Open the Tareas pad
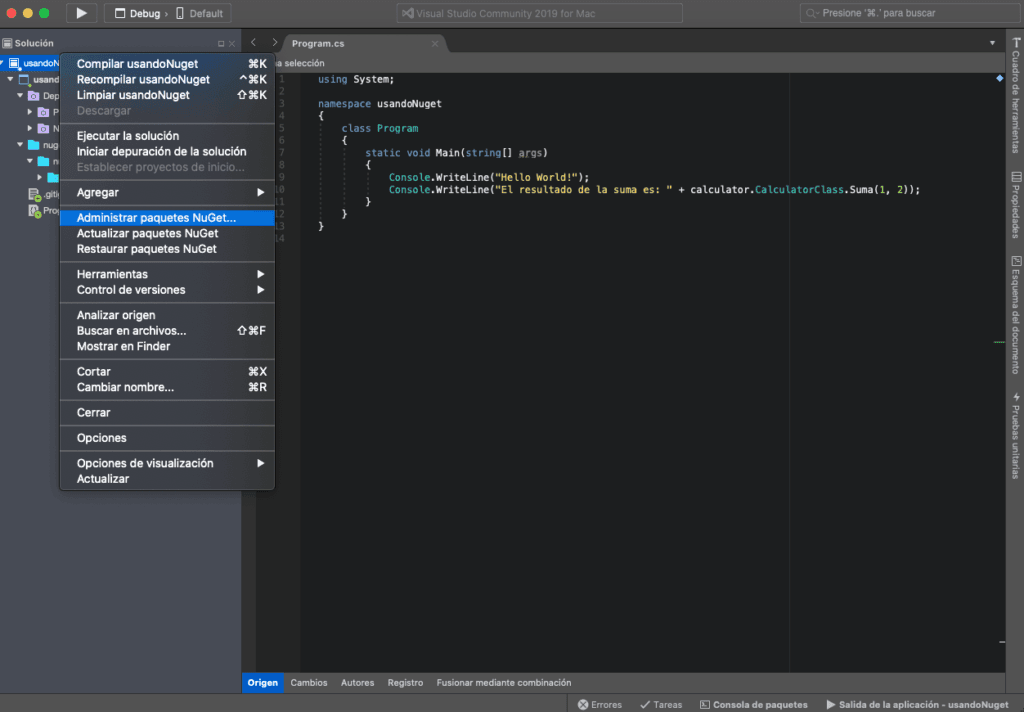This screenshot has width=1024, height=712. 660,704
